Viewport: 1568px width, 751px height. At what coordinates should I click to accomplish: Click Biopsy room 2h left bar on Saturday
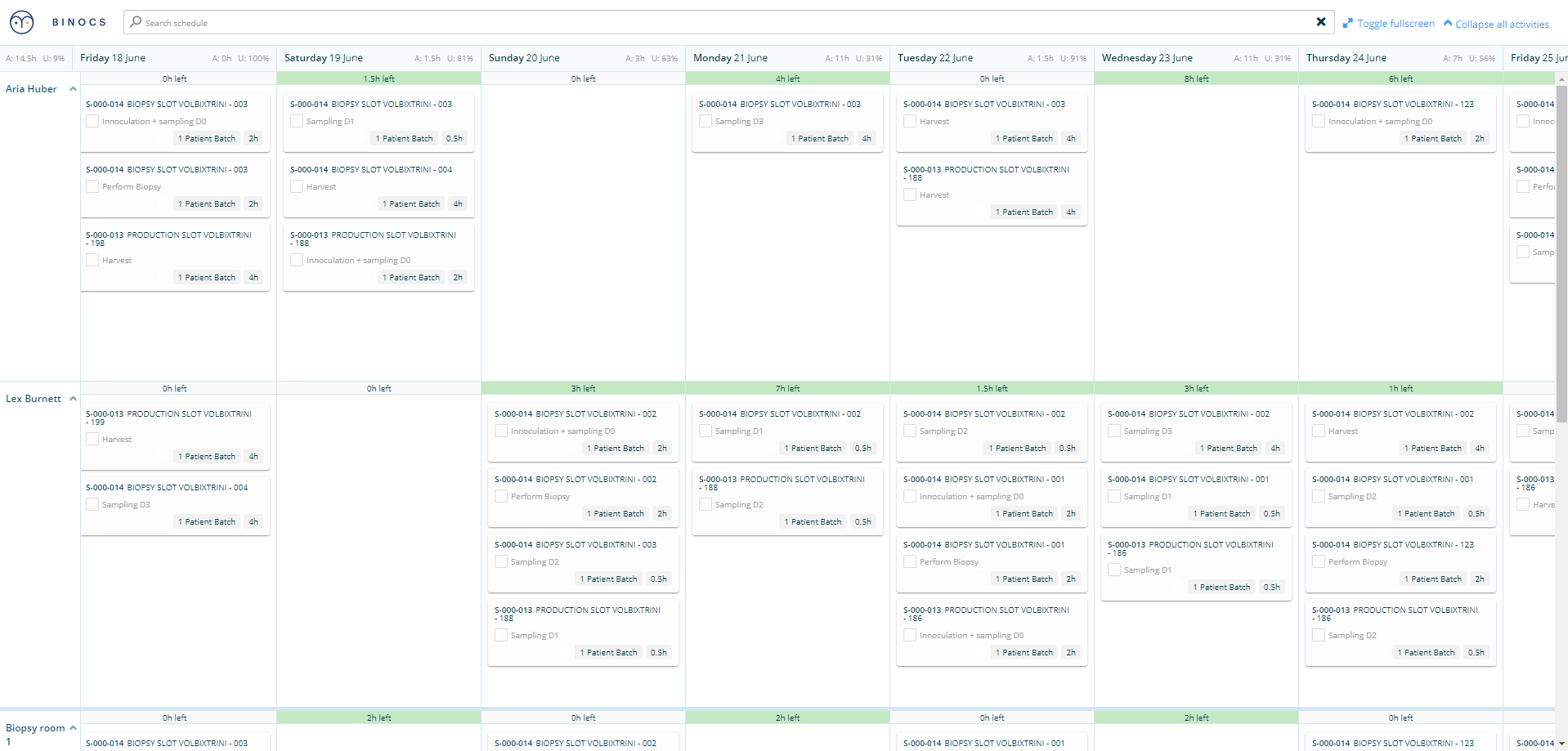pos(379,717)
